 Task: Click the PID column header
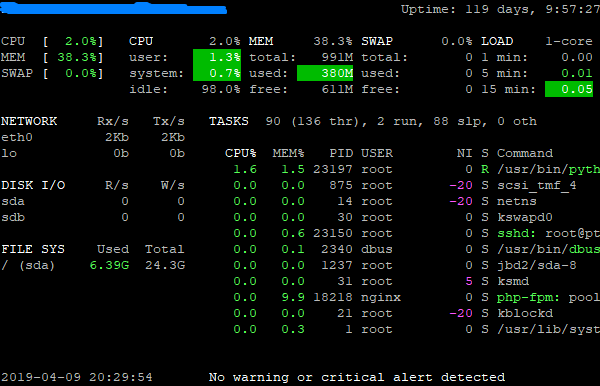click(x=341, y=153)
